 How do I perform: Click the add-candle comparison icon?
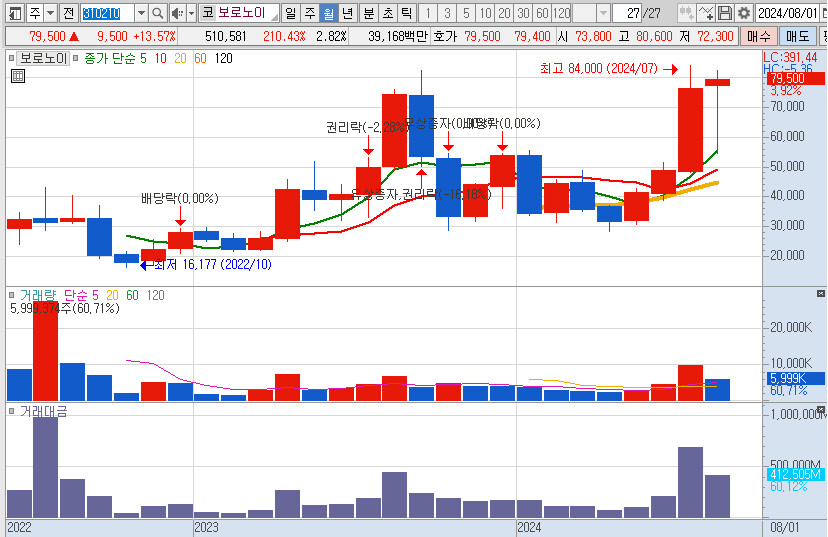coord(686,13)
